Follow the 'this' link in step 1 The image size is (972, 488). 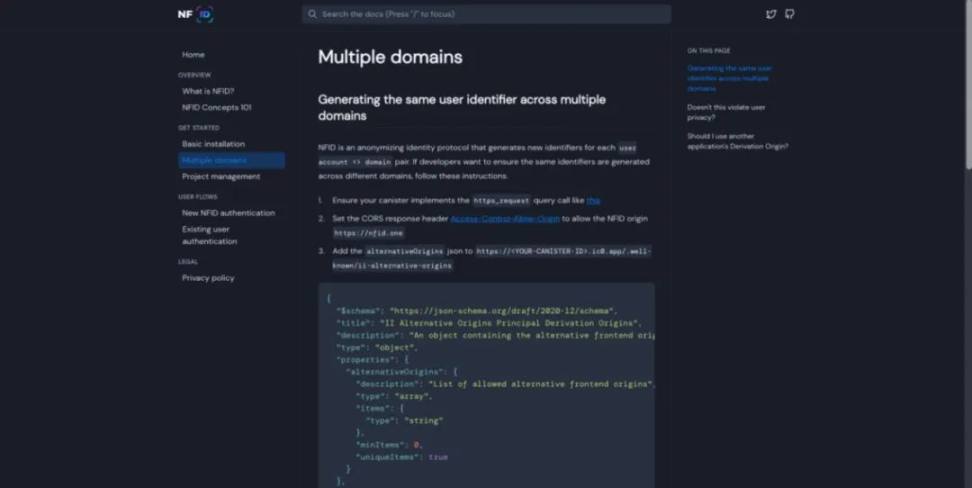point(593,200)
